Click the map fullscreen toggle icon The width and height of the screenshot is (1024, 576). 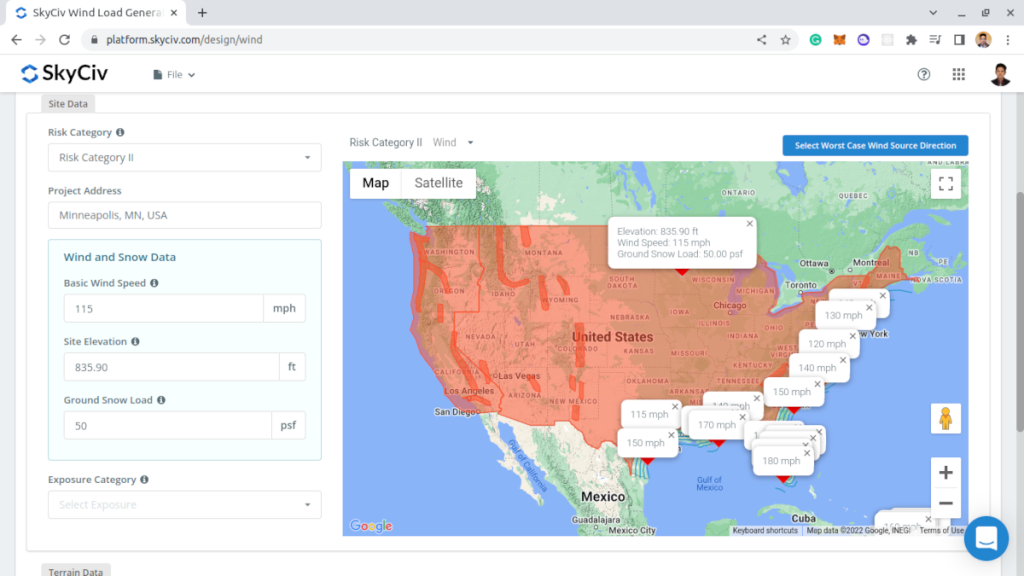point(945,184)
